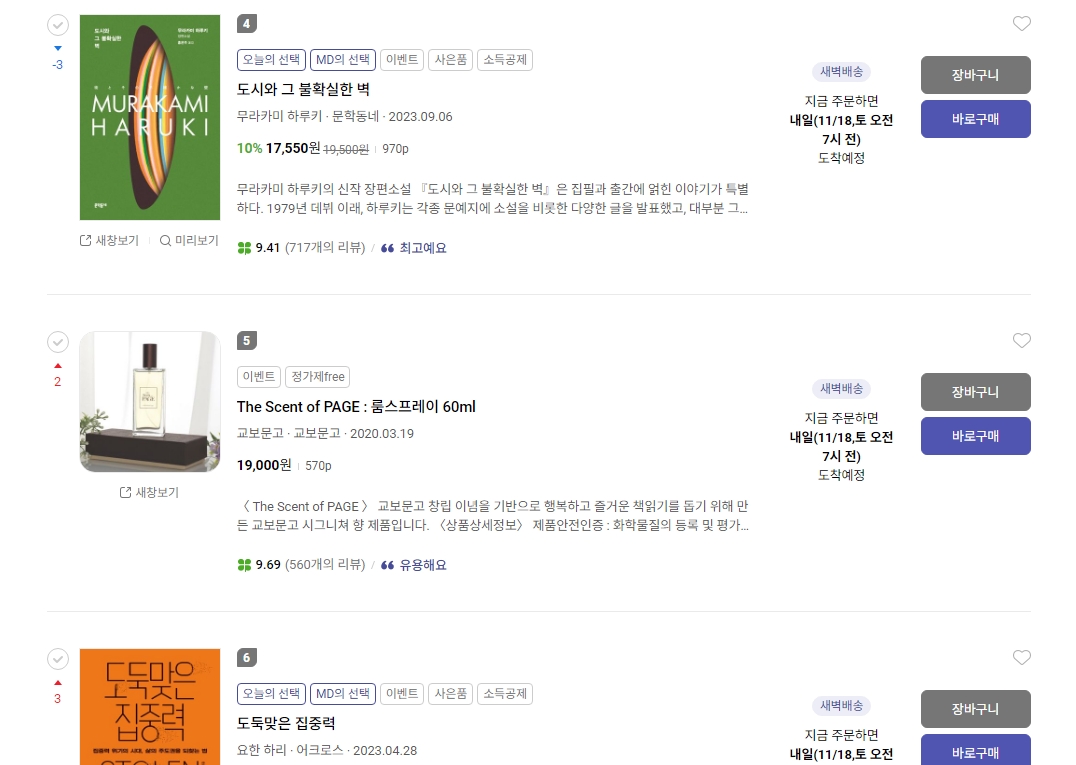Click the 이벤트 tag on the first book
The height and width of the screenshot is (765, 1076).
[402, 60]
